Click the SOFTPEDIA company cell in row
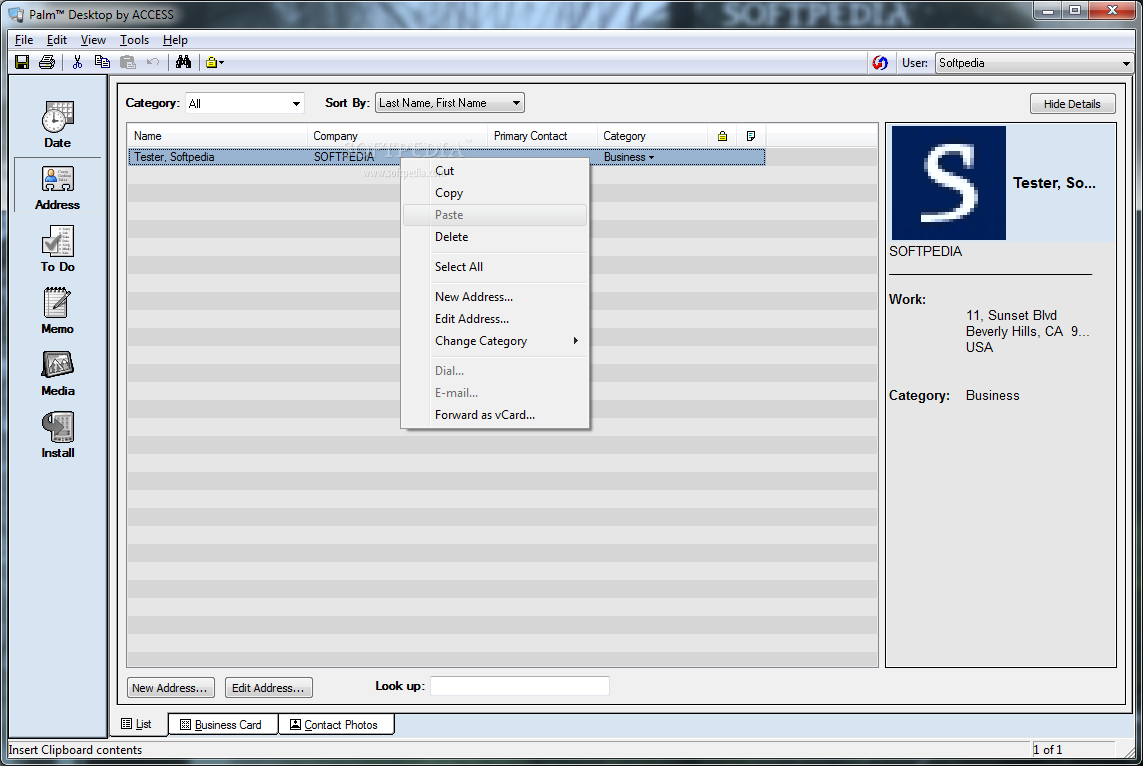Image resolution: width=1143 pixels, height=766 pixels. pos(344,157)
